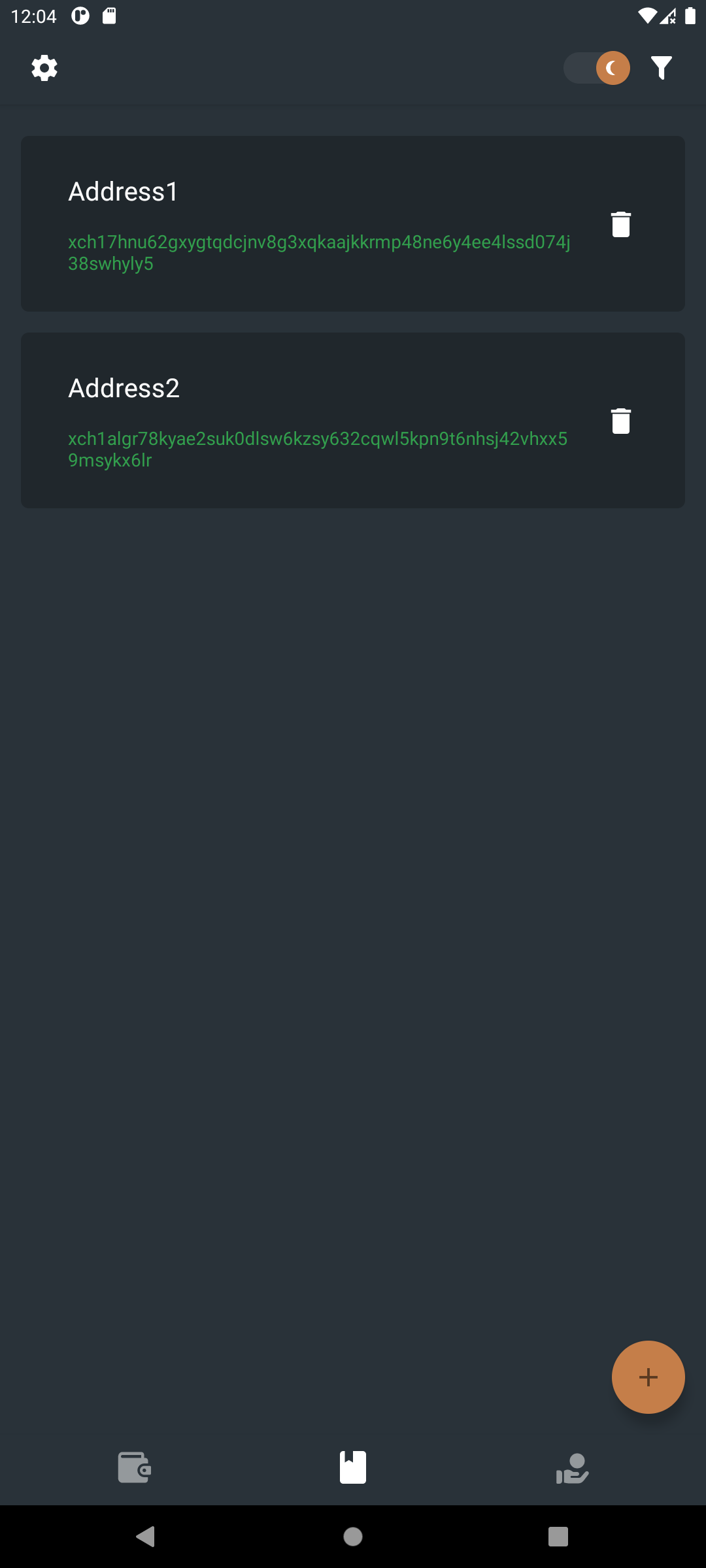
Task: Toggle the dark mode moon switch
Action: [597, 68]
